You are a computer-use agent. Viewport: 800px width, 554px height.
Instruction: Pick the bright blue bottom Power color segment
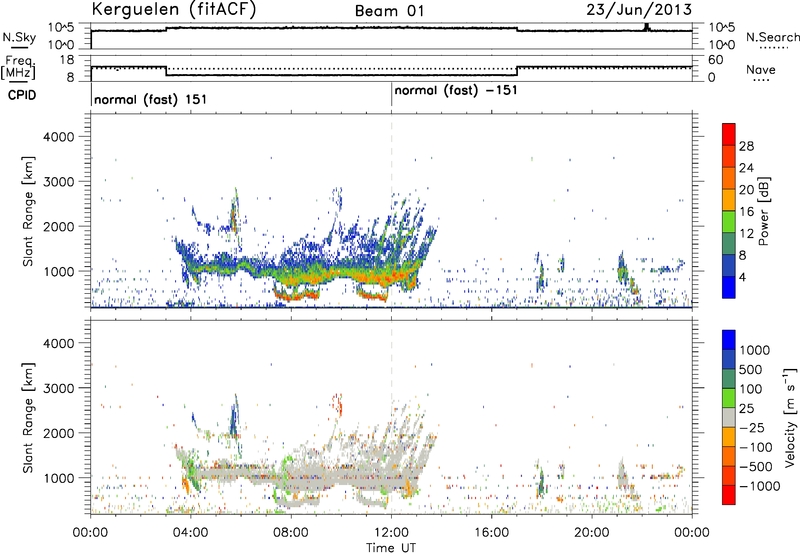coord(729,287)
